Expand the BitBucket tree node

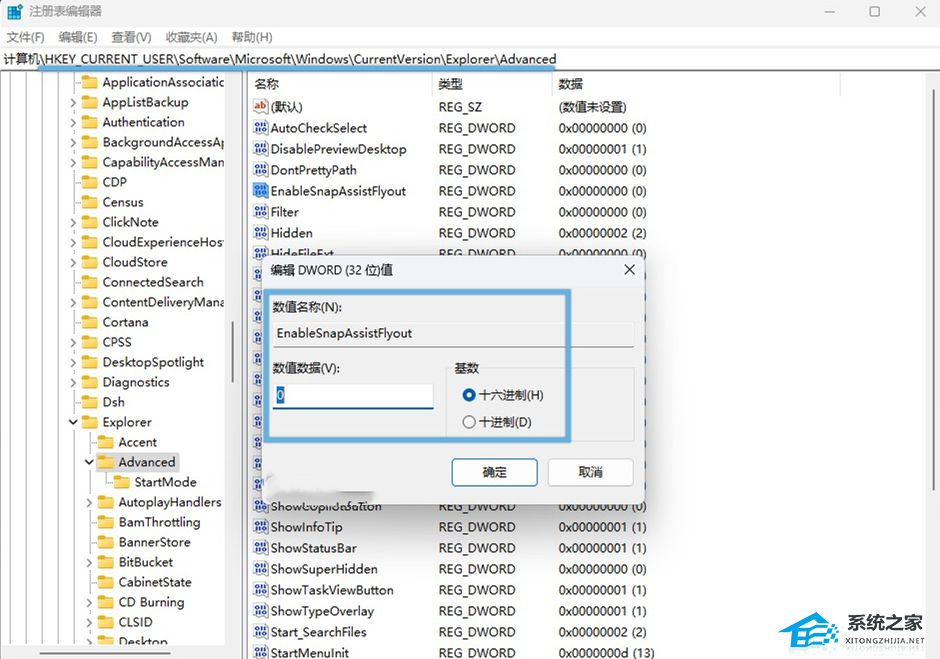[x=89, y=562]
